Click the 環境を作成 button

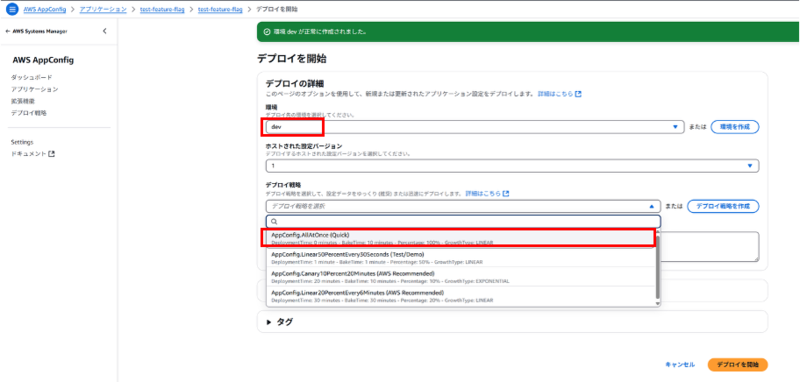735,126
